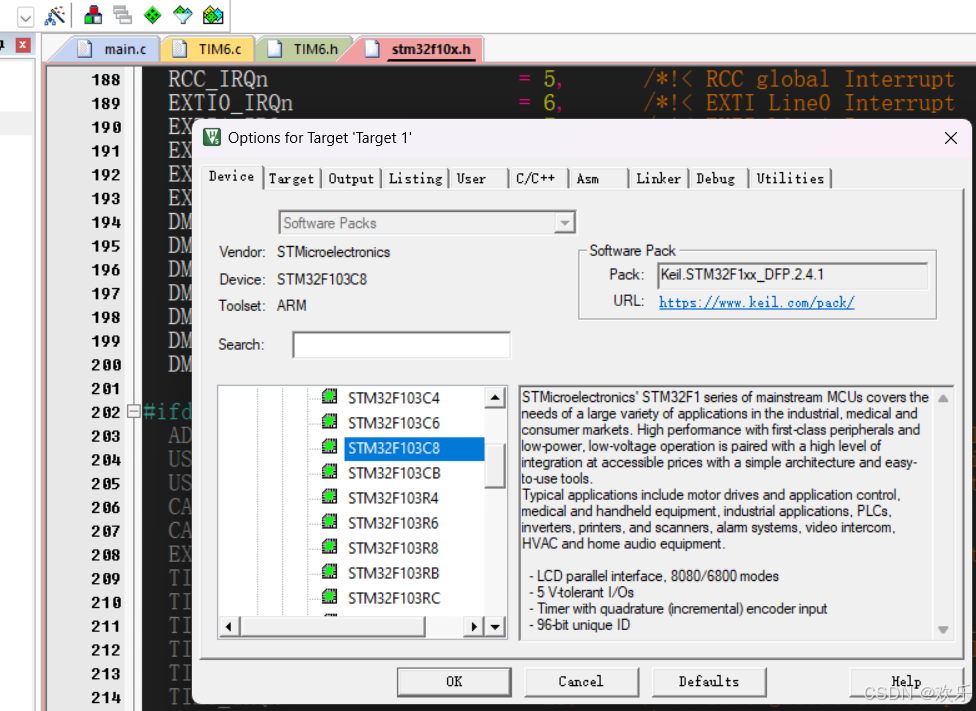Click the chip icon next to STM32F103R6

click(329, 522)
